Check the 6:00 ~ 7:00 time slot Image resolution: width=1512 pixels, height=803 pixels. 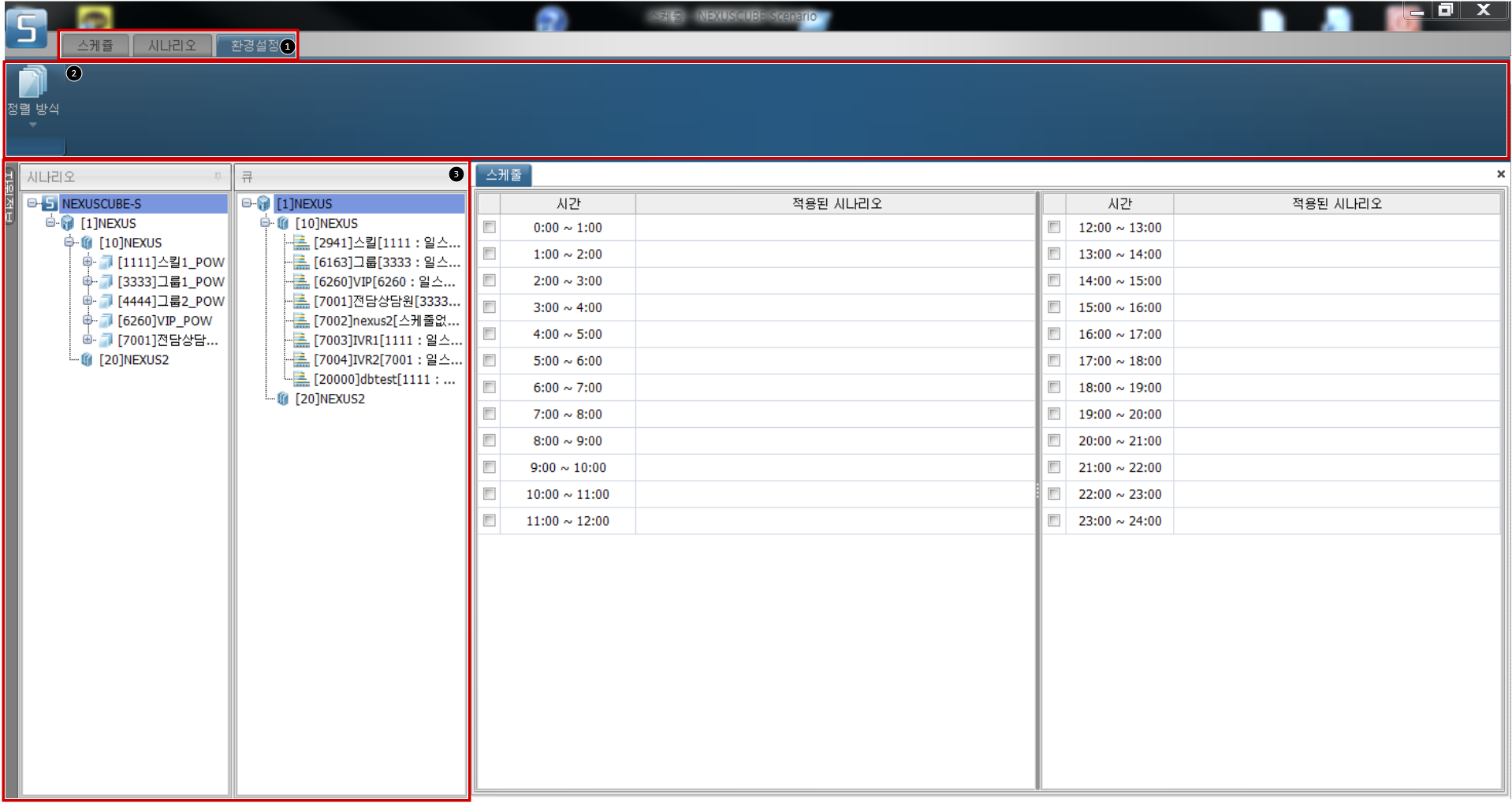(490, 387)
